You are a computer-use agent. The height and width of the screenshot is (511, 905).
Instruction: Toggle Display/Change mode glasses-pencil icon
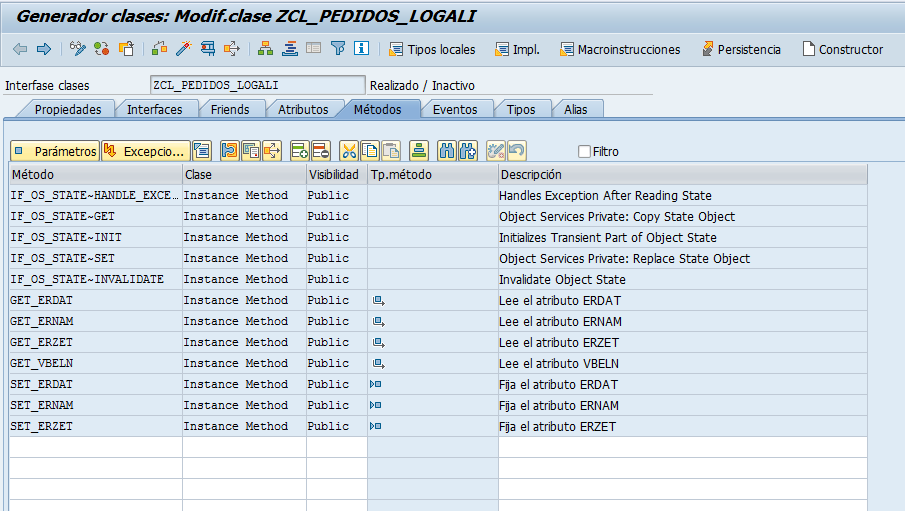click(x=77, y=49)
